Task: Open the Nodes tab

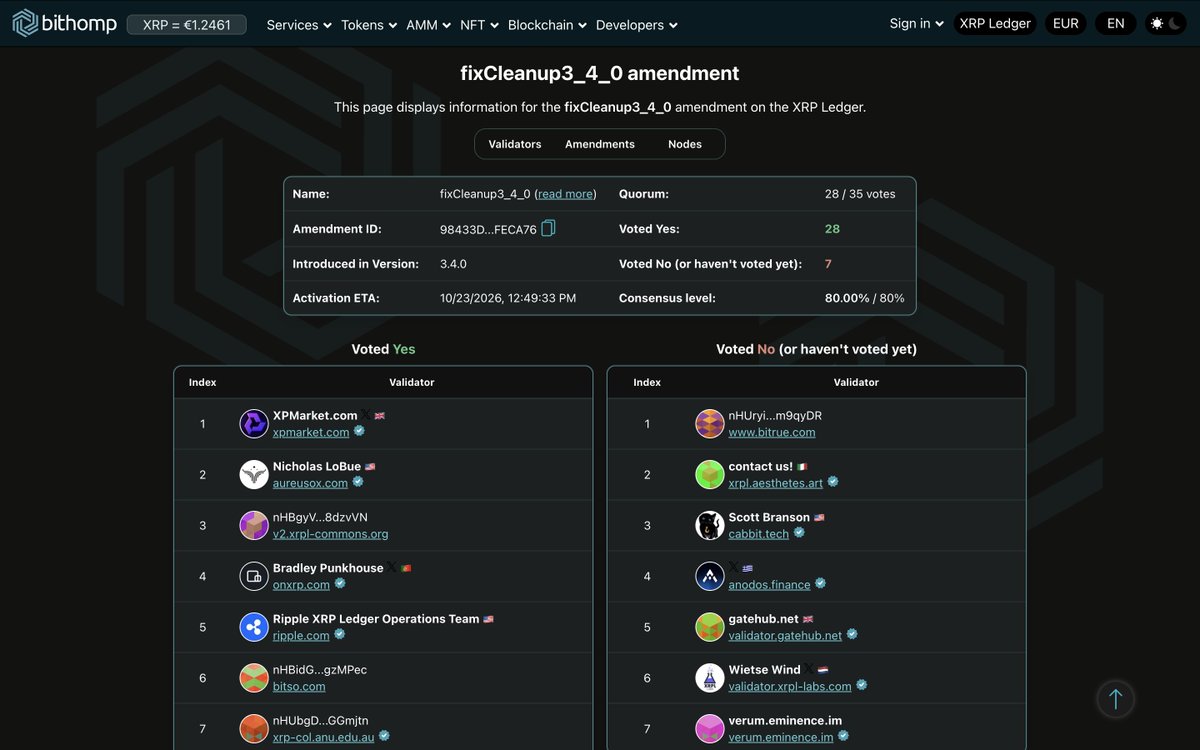Action: point(685,144)
